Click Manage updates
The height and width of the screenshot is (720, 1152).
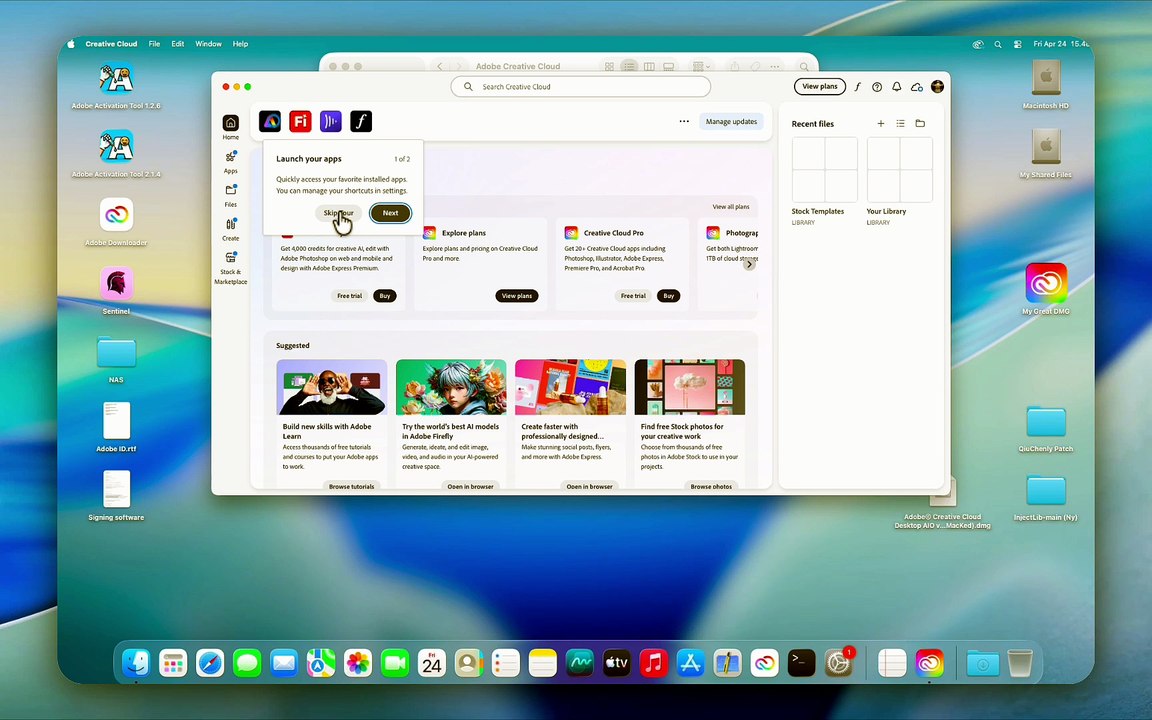pyautogui.click(x=731, y=121)
